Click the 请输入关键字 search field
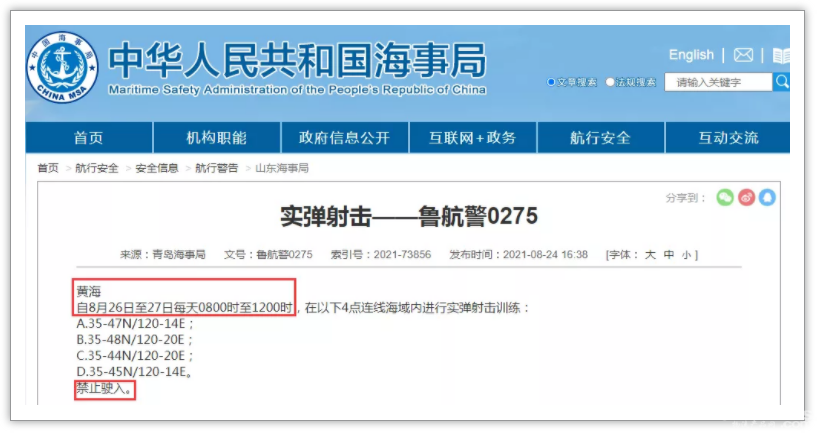The height and width of the screenshot is (434, 818). (x=718, y=82)
